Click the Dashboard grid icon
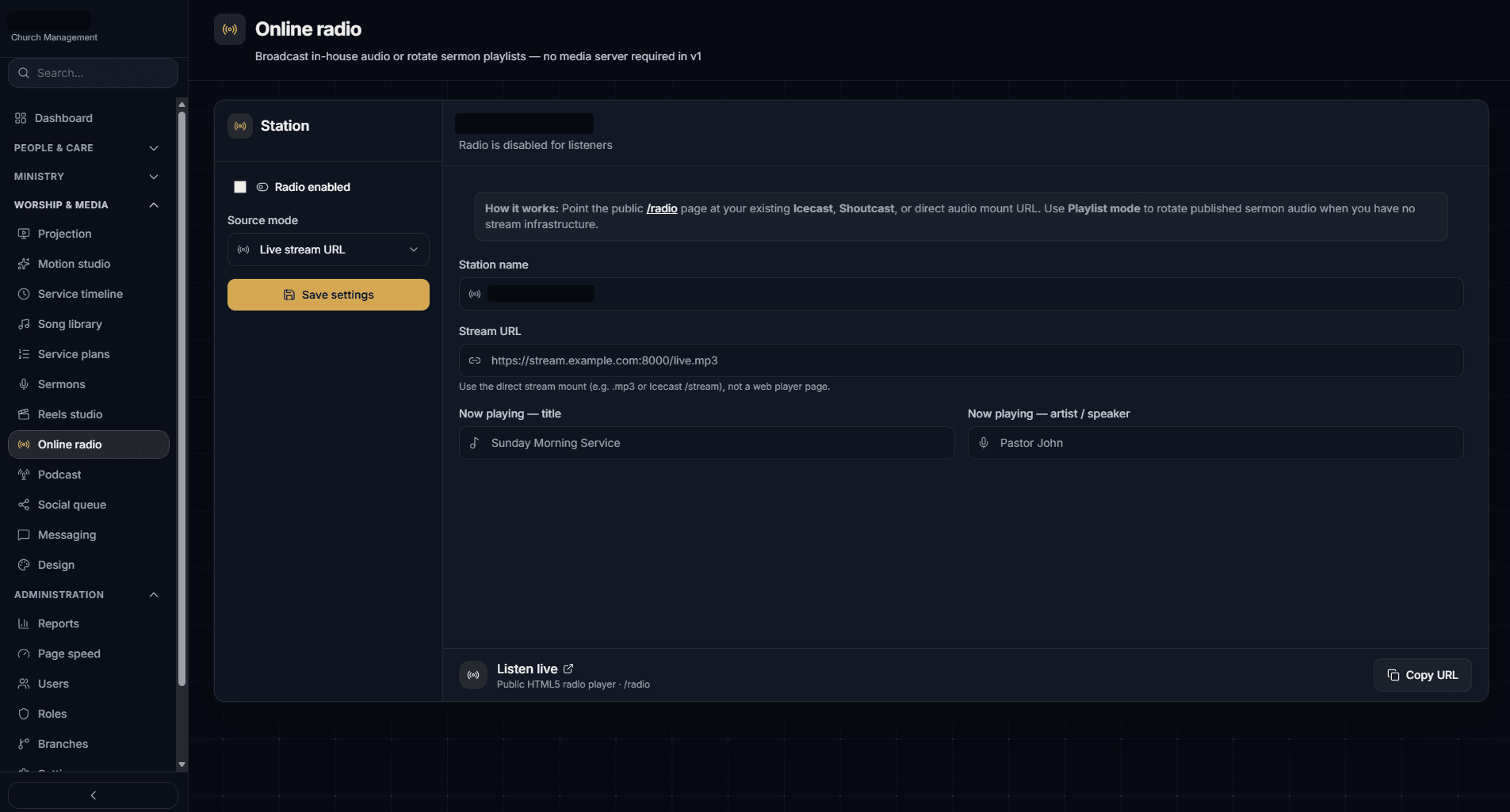The height and width of the screenshot is (812, 1510). (21, 118)
